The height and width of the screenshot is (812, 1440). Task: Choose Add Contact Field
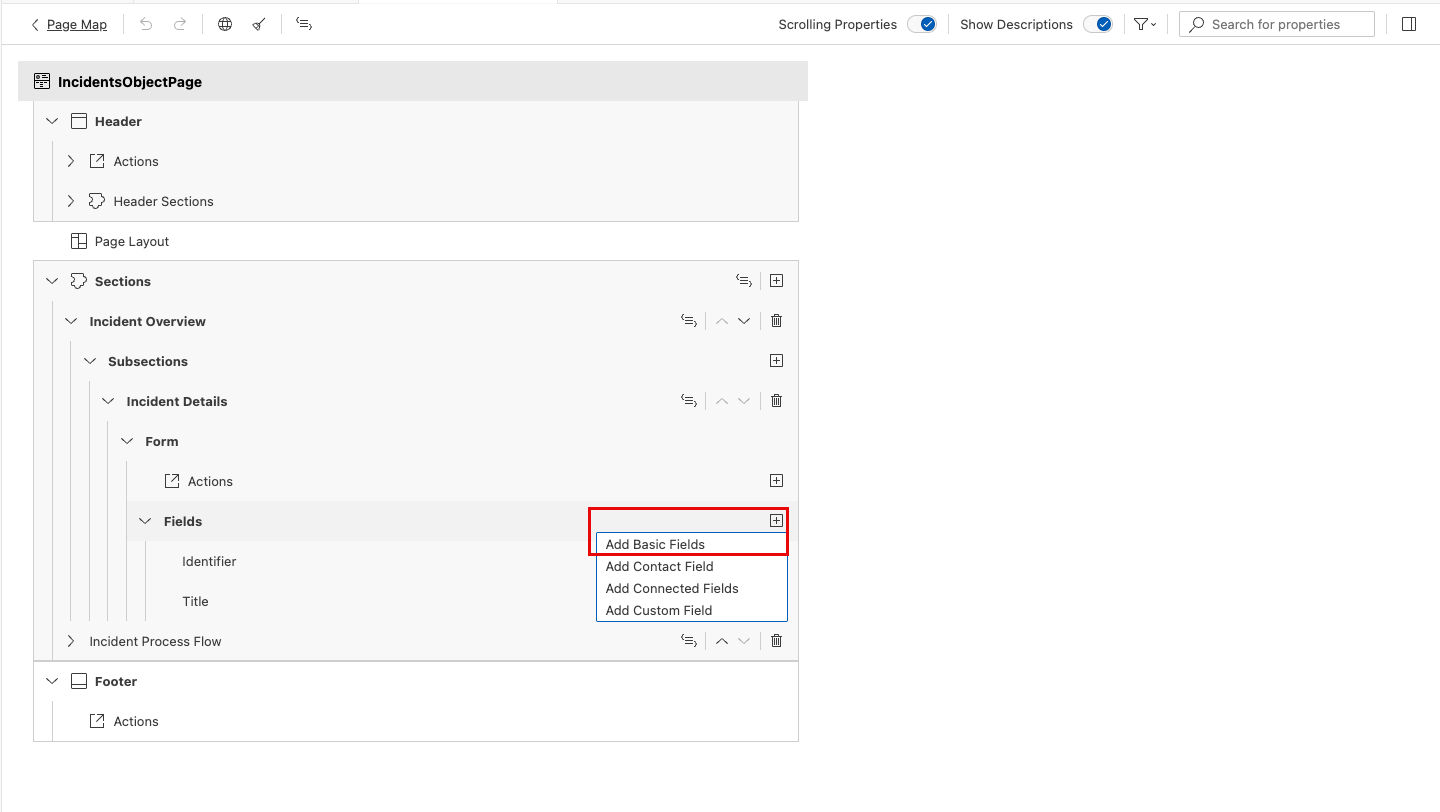click(692, 567)
